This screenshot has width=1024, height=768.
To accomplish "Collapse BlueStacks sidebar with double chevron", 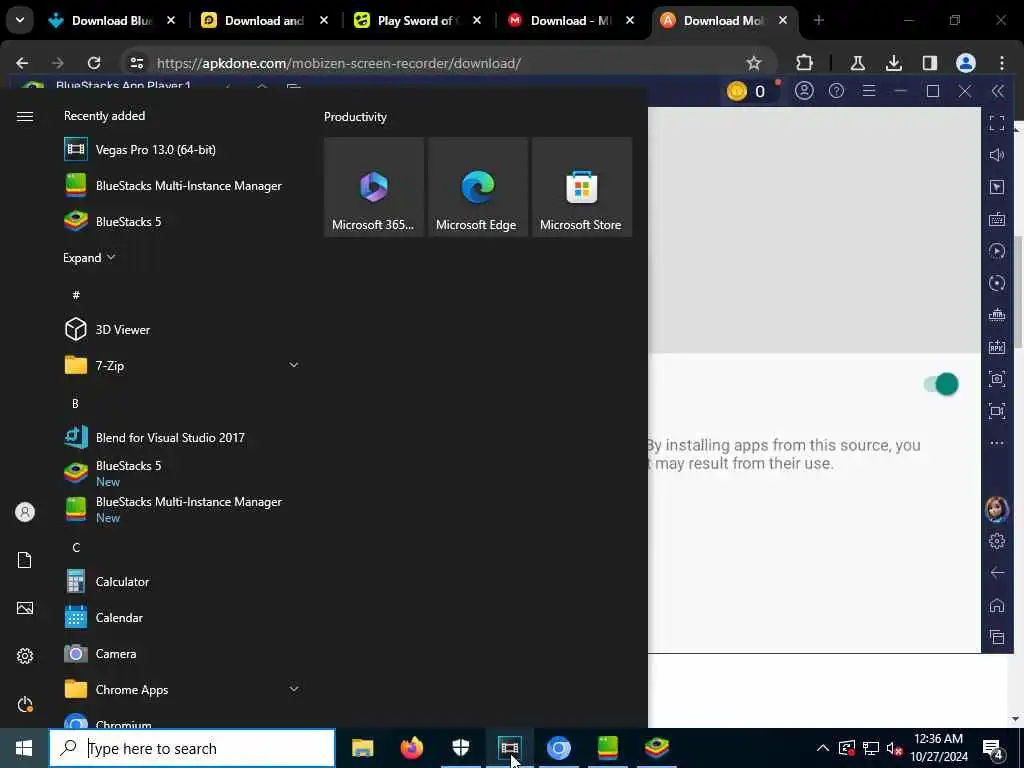I will tap(997, 91).
